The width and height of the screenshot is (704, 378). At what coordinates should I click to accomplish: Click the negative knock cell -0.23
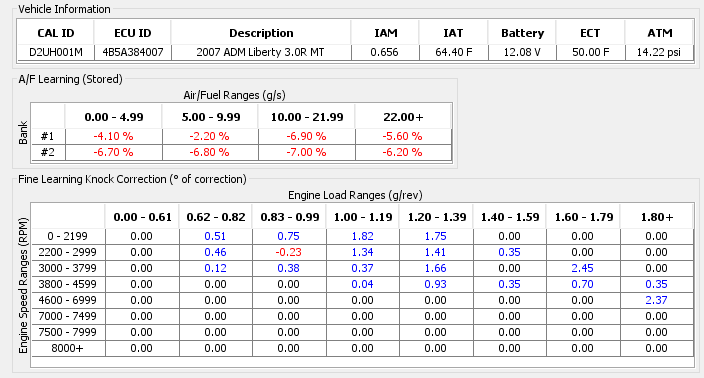point(288,252)
